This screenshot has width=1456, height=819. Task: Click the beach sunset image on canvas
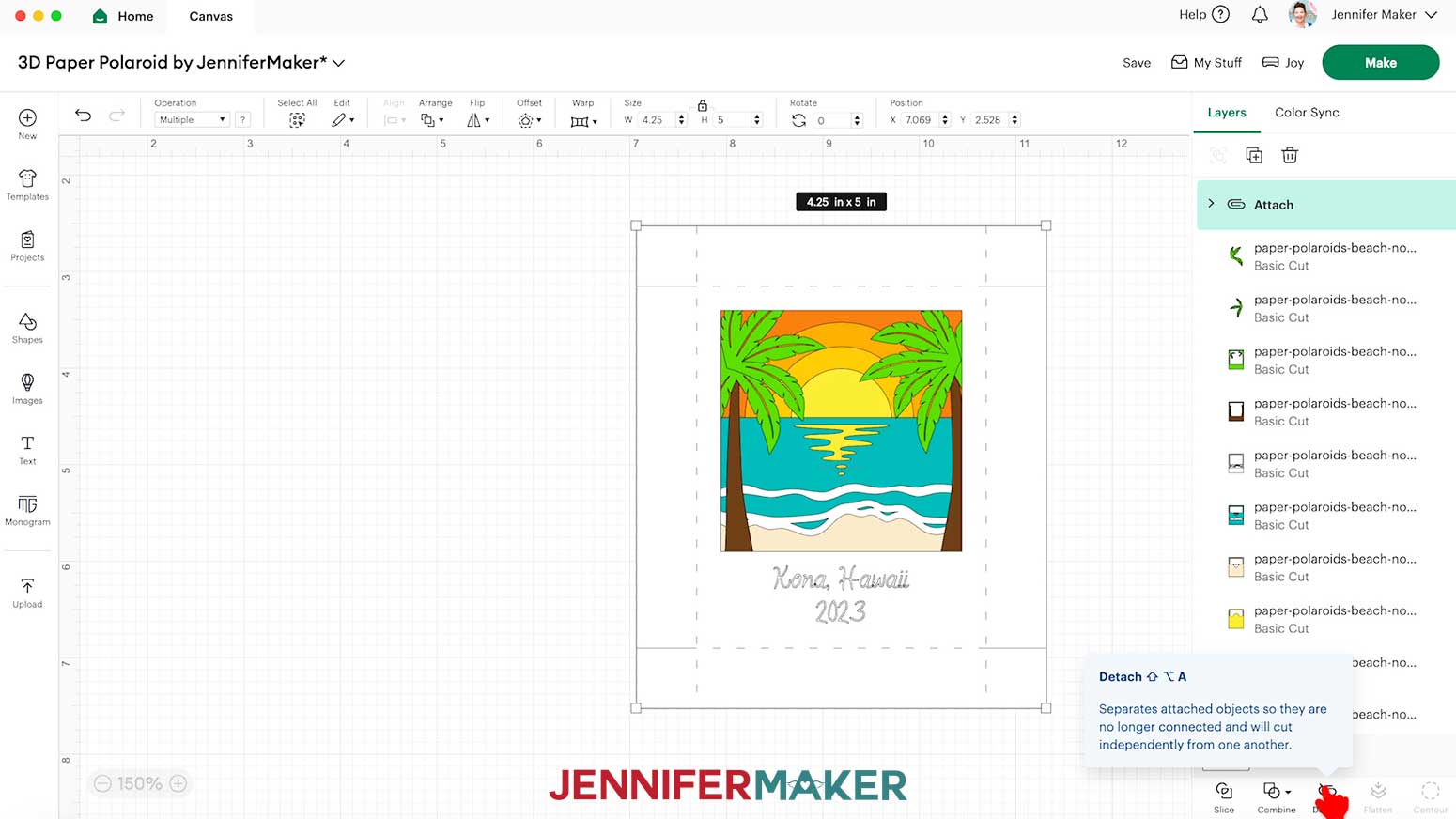pyautogui.click(x=841, y=431)
